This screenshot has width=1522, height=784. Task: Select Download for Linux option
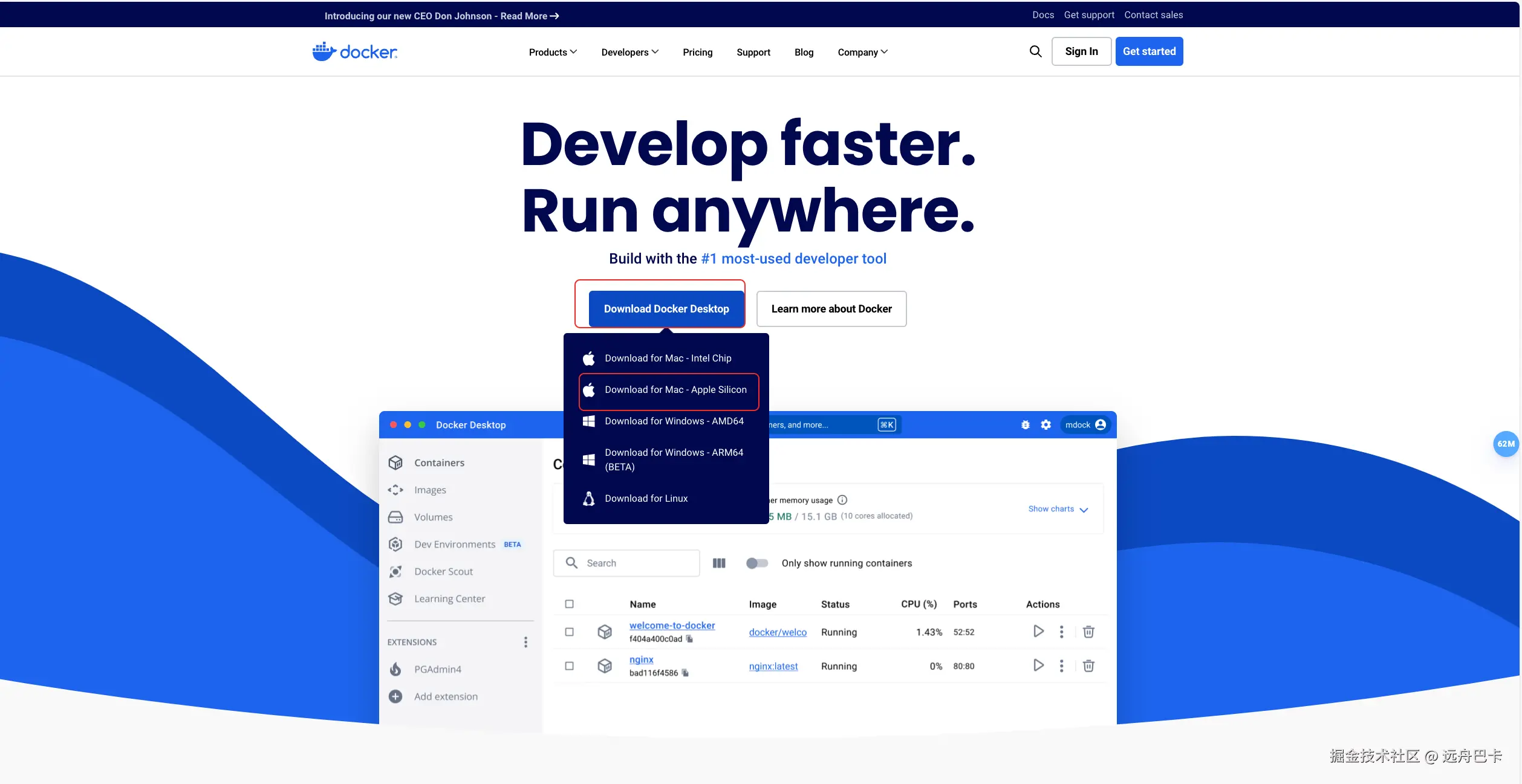[x=646, y=499]
